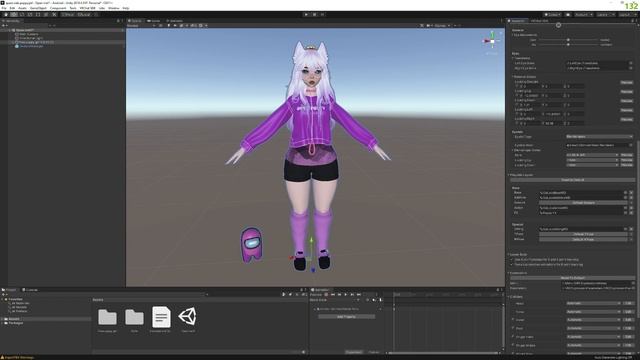Screen dimensions: 640x360
Task: Jump to last keyframe in Animation
Action: coord(359,294)
